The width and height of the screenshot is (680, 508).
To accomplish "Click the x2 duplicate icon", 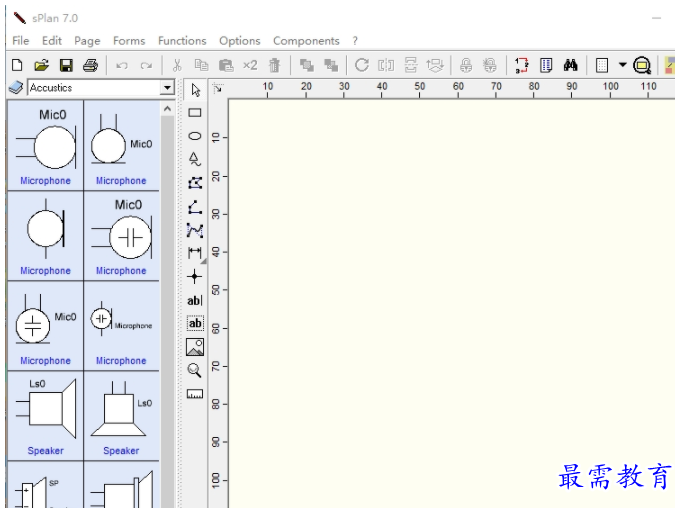I will (x=250, y=66).
